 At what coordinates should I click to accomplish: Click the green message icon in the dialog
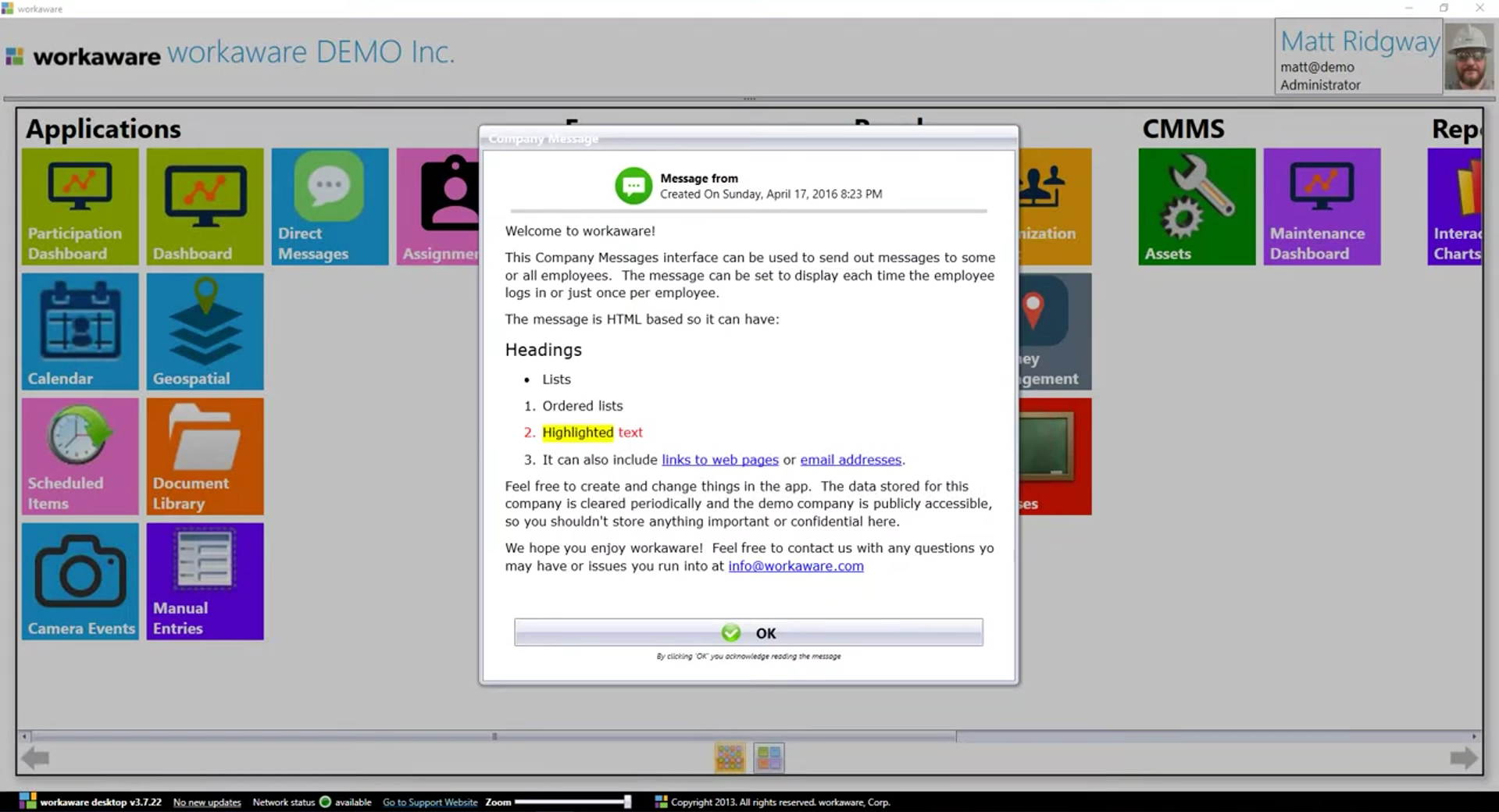tap(634, 186)
